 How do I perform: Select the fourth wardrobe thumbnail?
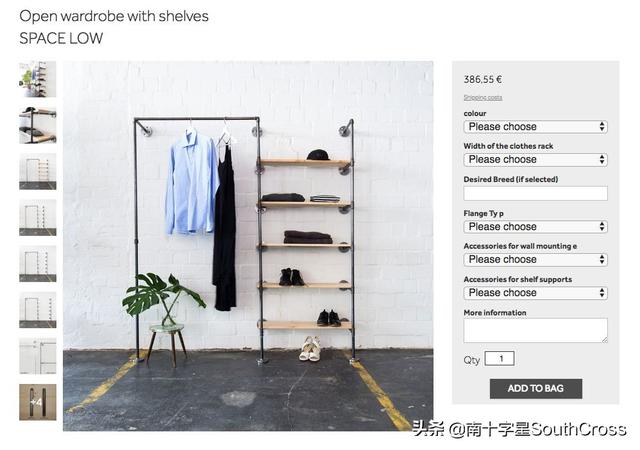pos(38,218)
